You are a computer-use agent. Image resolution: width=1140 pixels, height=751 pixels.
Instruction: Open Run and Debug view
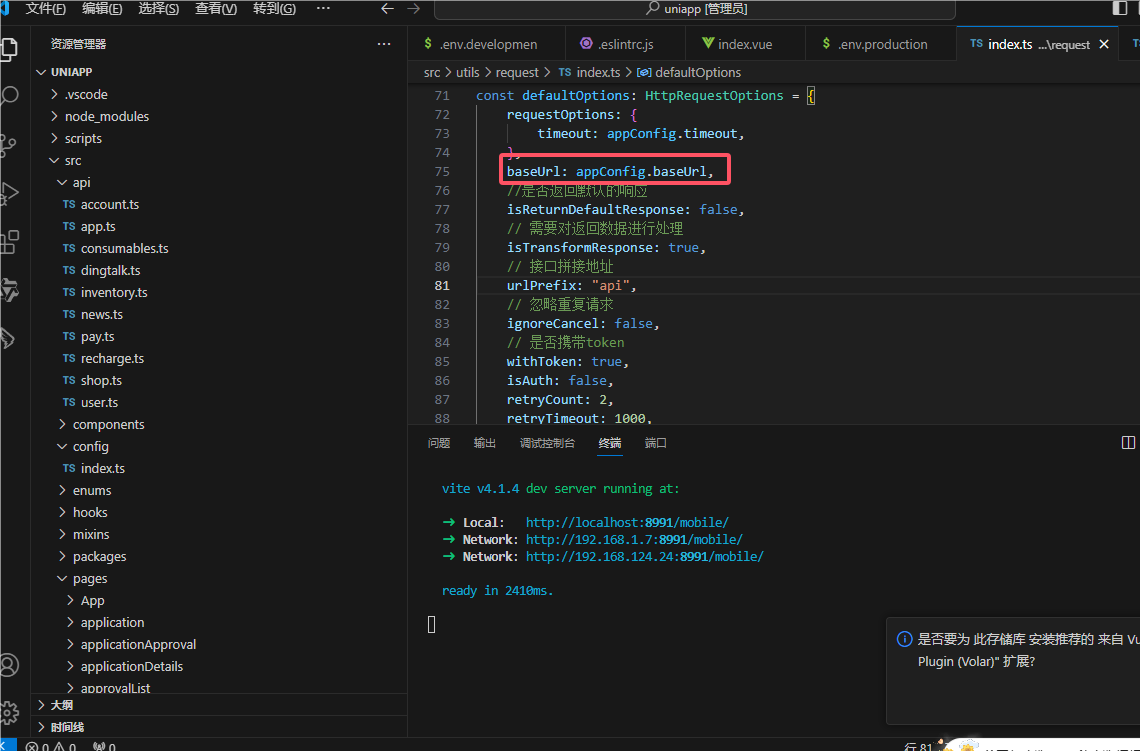[9, 193]
